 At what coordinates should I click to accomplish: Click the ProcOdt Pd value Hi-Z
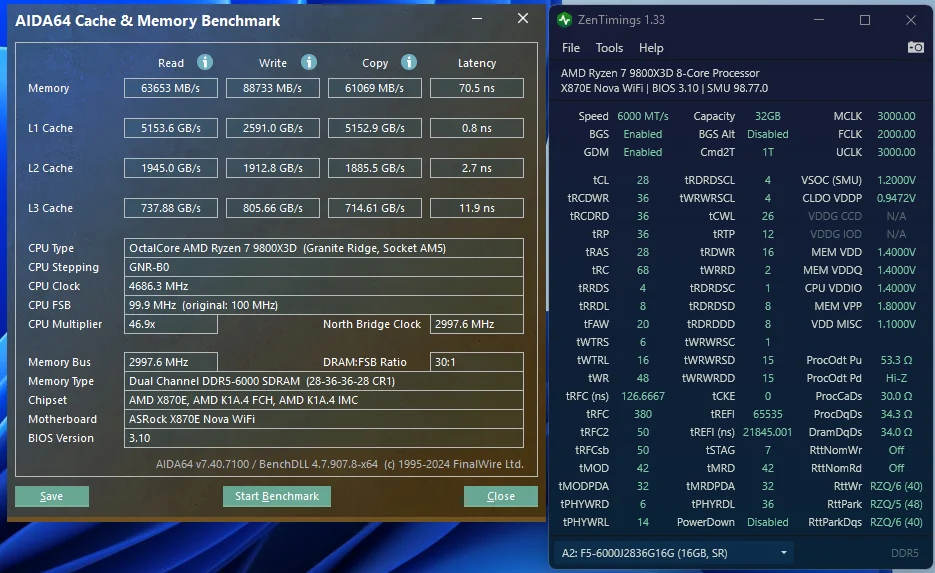(x=896, y=378)
